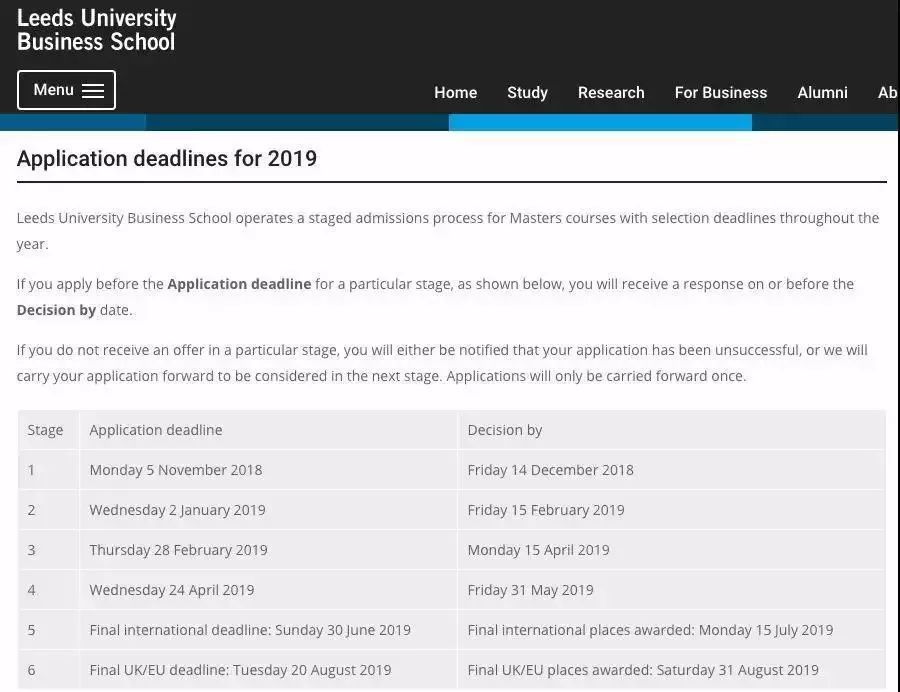Open the Menu hamburger button

coord(66,90)
